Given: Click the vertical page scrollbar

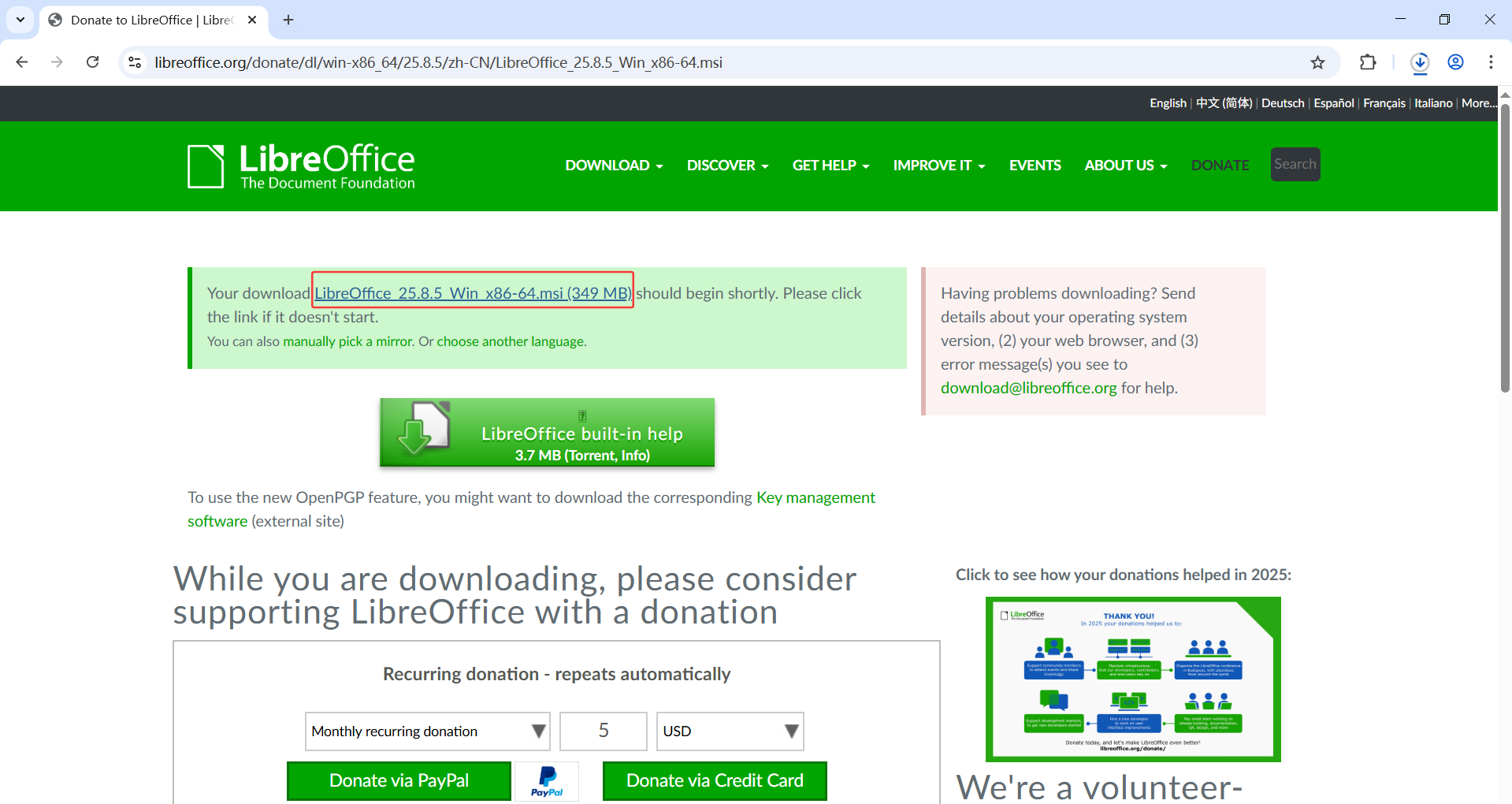Looking at the screenshot, I should coord(1505,248).
